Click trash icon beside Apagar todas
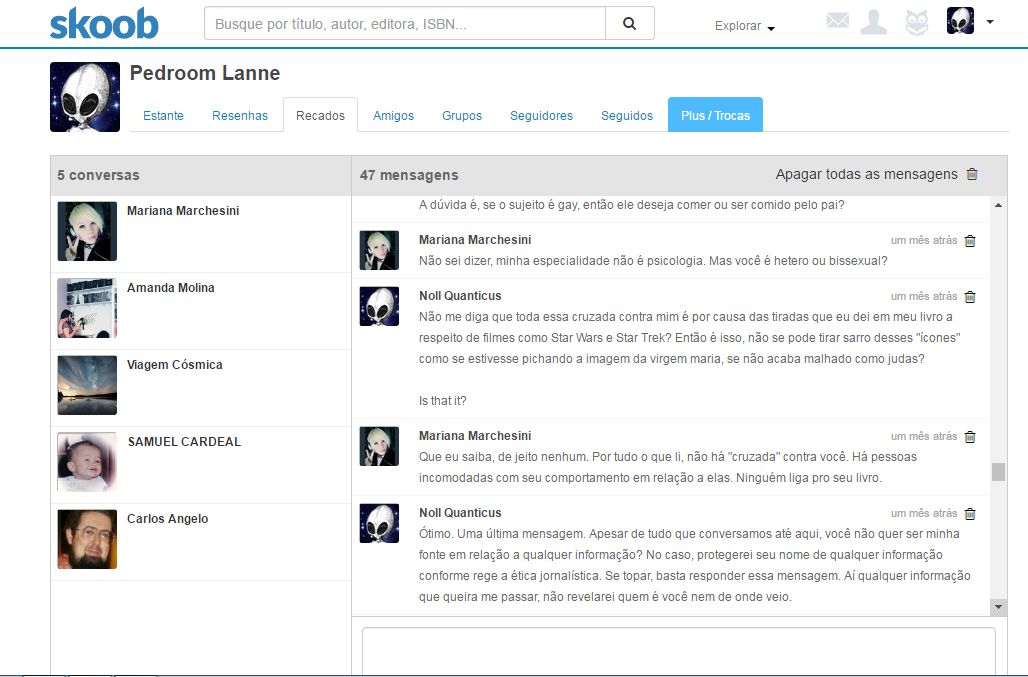 pyautogui.click(x=972, y=174)
